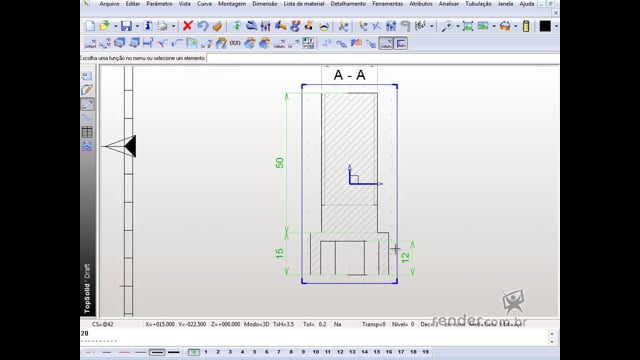Click the H-shaped dimension icon in second toolbar
The image size is (640, 360).
click(148, 43)
